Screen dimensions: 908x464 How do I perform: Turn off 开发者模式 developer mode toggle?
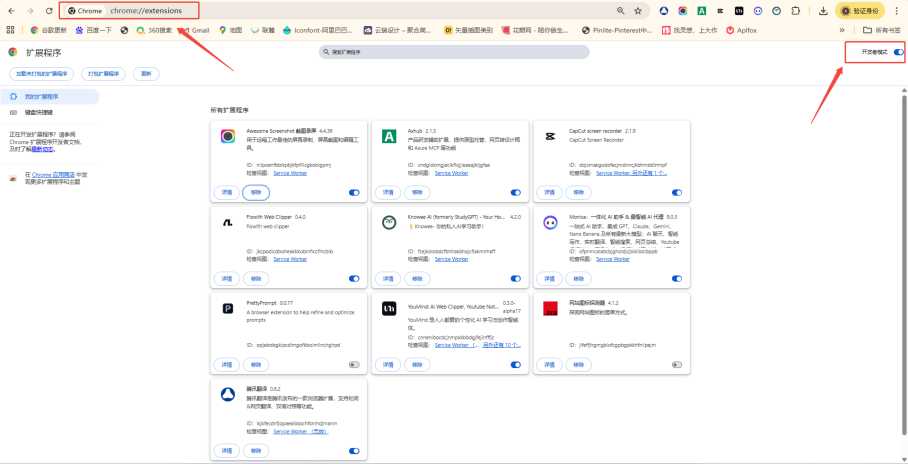coord(898,51)
